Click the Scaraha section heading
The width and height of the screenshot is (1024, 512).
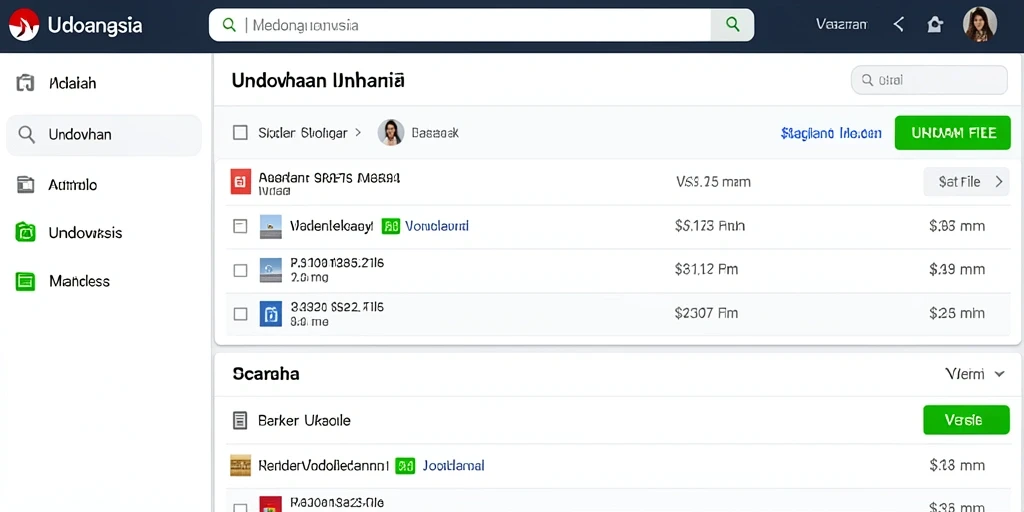click(x=266, y=374)
